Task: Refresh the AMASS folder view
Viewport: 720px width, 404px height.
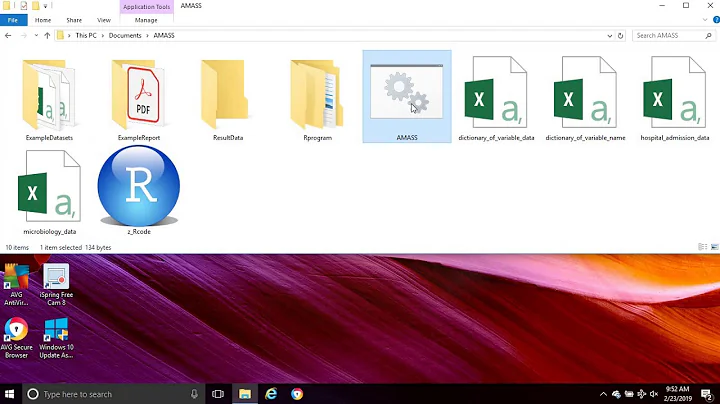Action: pos(620,35)
